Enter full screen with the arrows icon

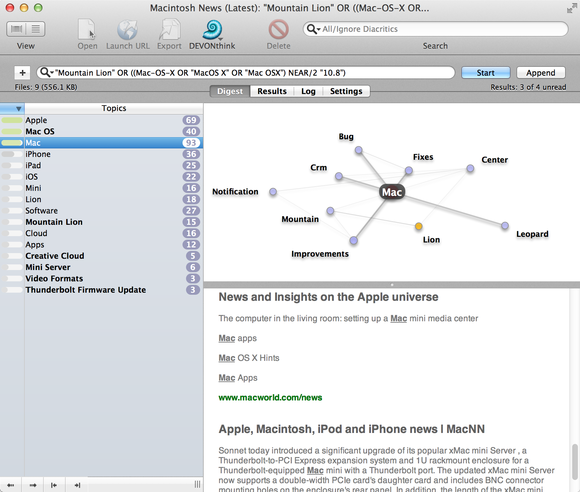(571, 9)
